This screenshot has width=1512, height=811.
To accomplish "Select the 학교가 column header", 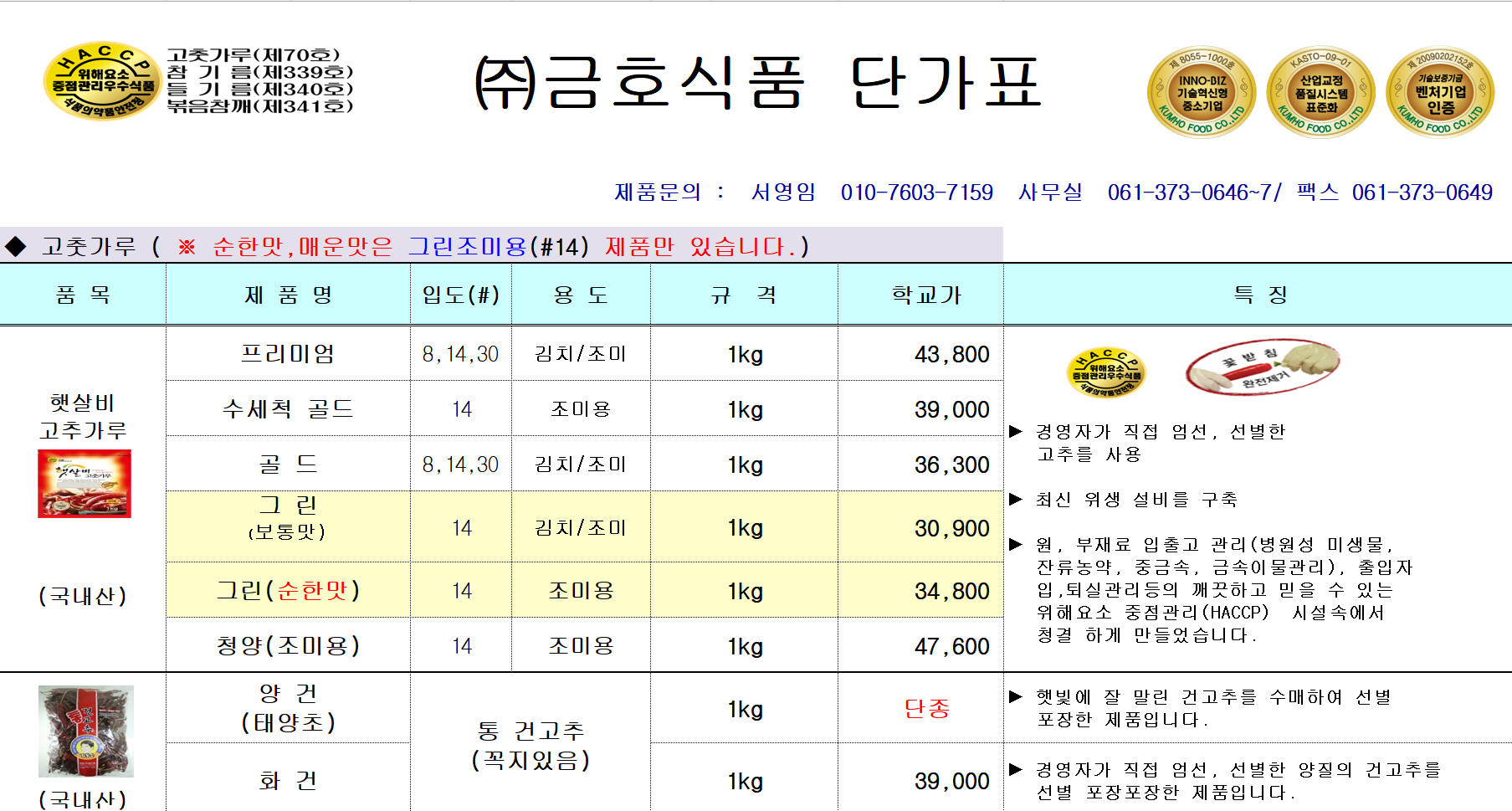I will pyautogui.click(x=925, y=295).
